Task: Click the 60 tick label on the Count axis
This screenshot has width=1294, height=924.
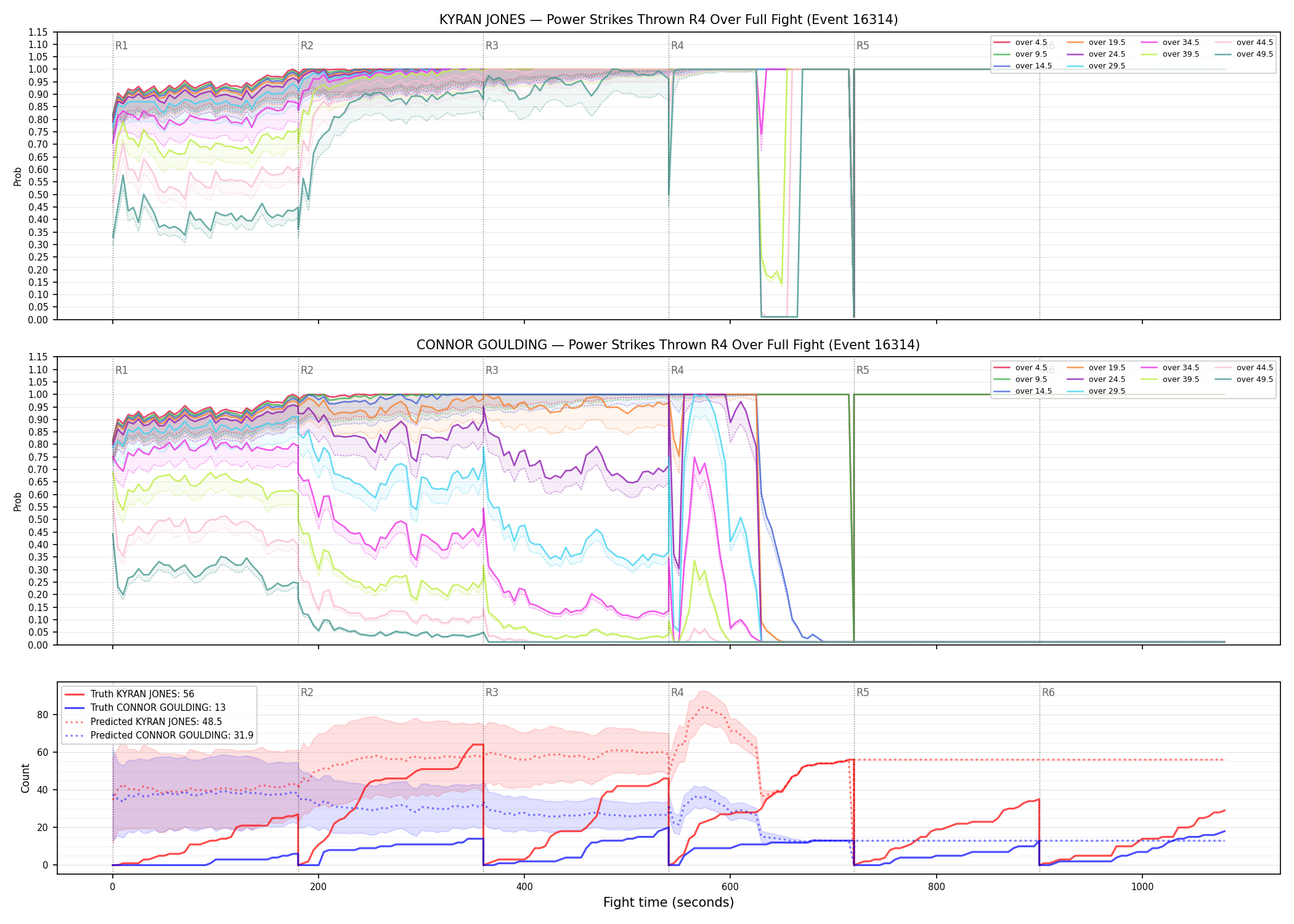Action: point(43,753)
